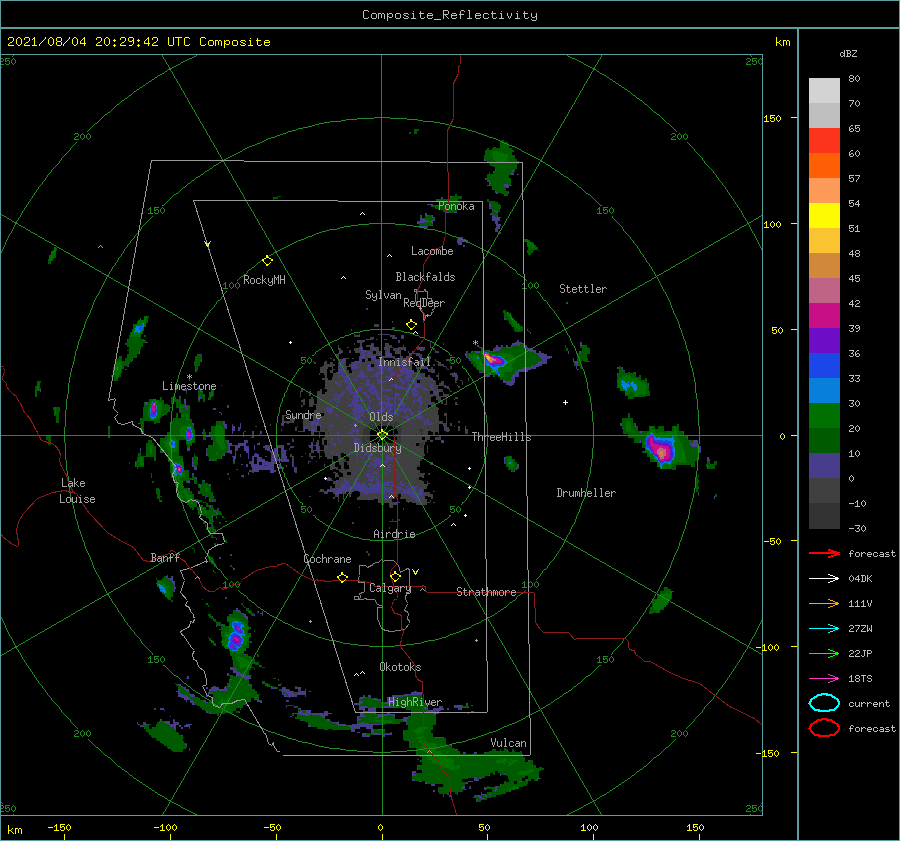Click the yellow station marker near RockyMH
This screenshot has height=841, width=900.
(267, 261)
